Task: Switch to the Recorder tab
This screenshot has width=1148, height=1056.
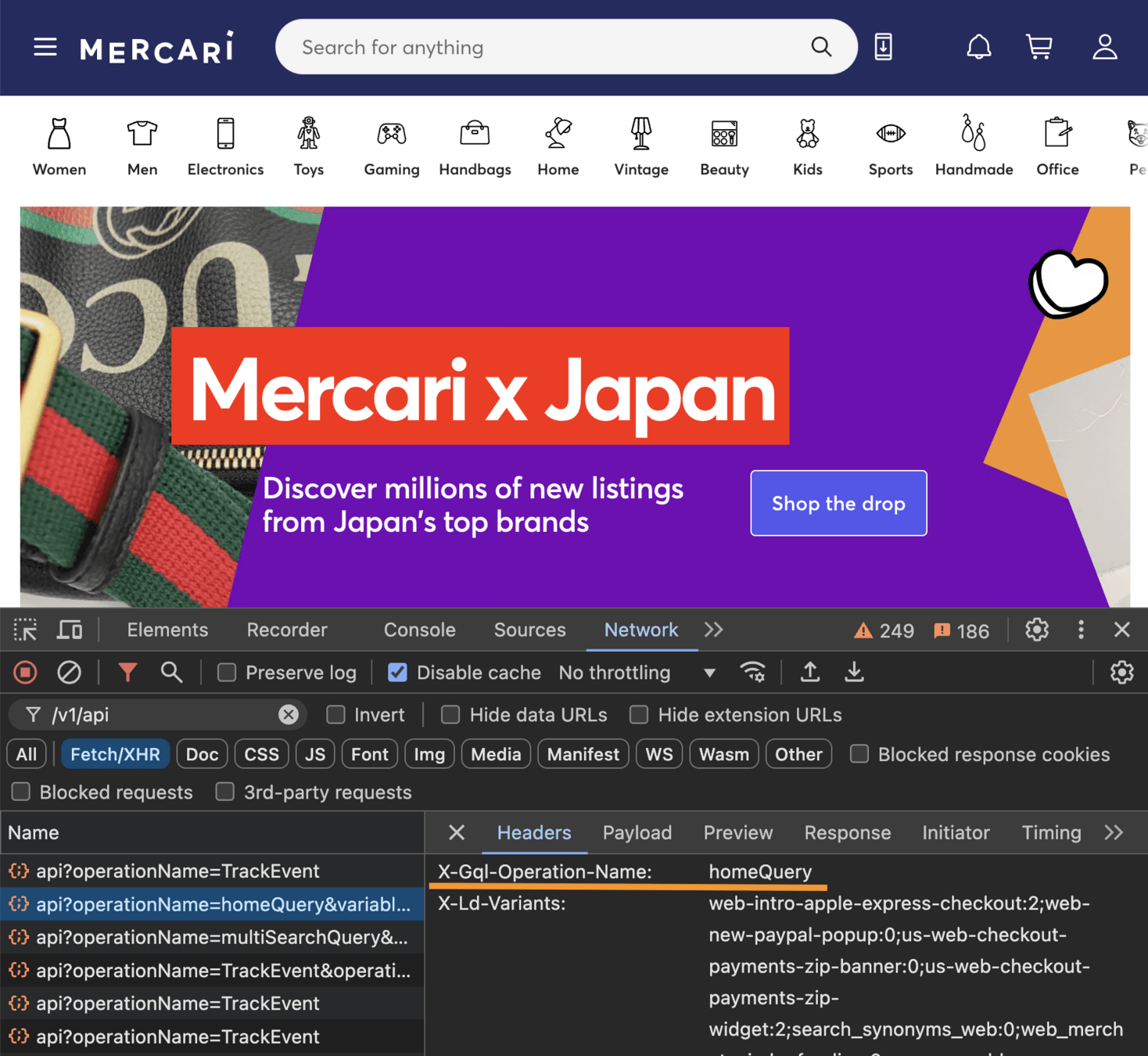Action: 287,630
